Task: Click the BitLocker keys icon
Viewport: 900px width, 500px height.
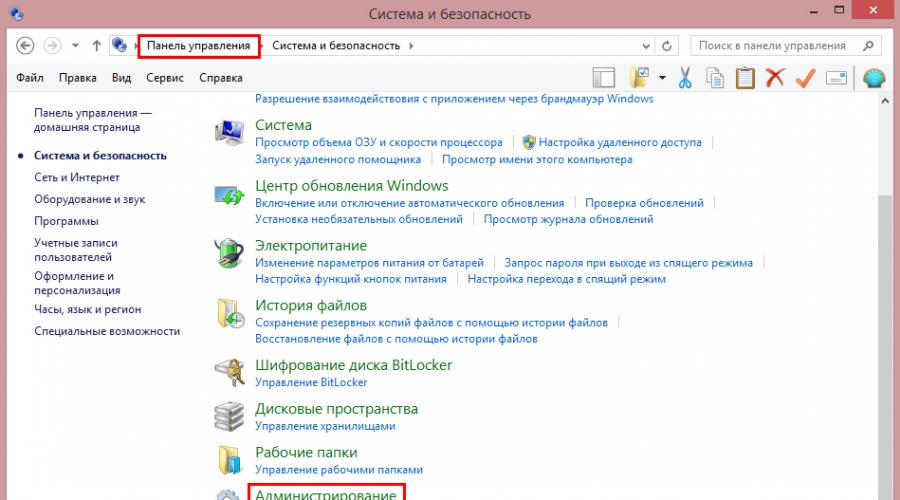Action: click(x=229, y=373)
